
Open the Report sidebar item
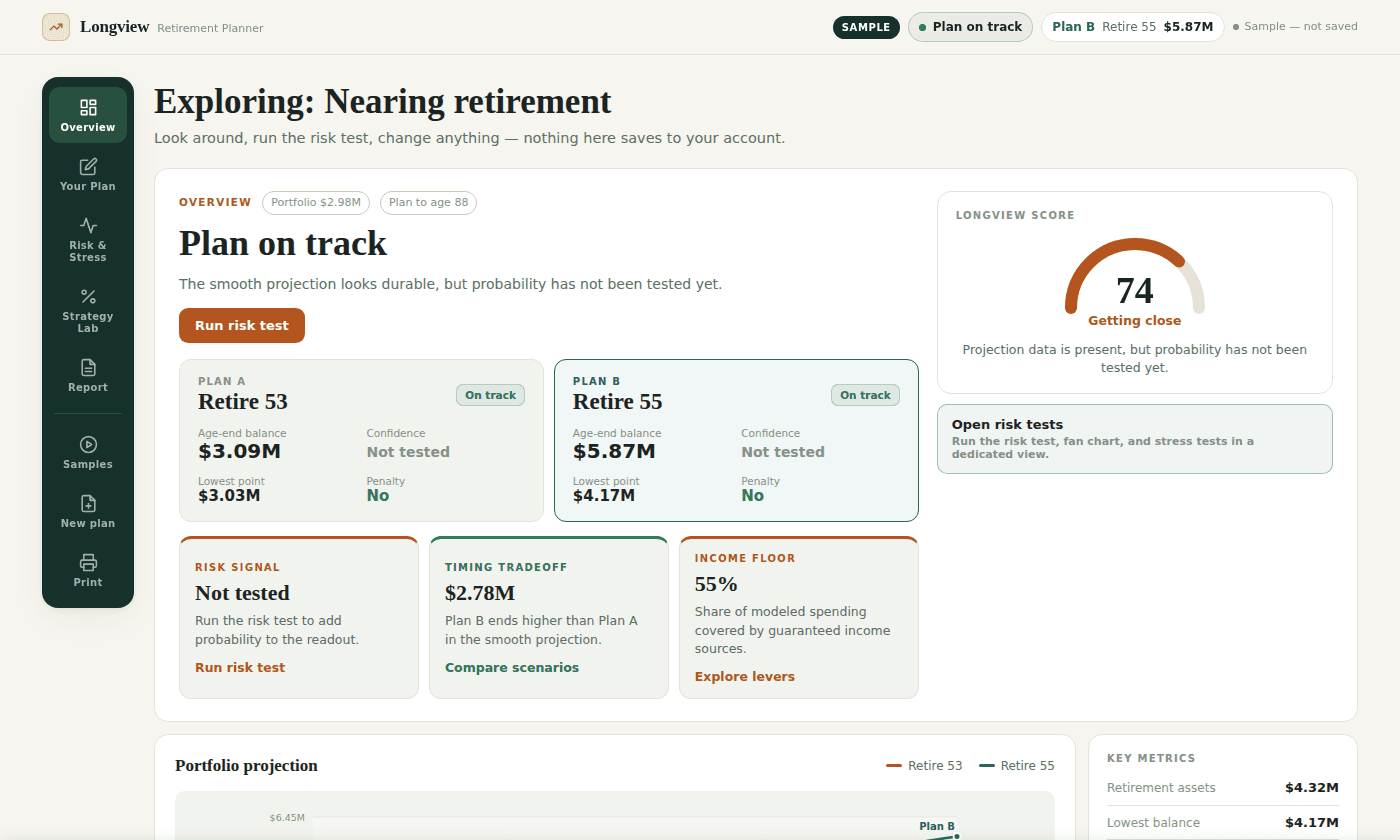88,375
